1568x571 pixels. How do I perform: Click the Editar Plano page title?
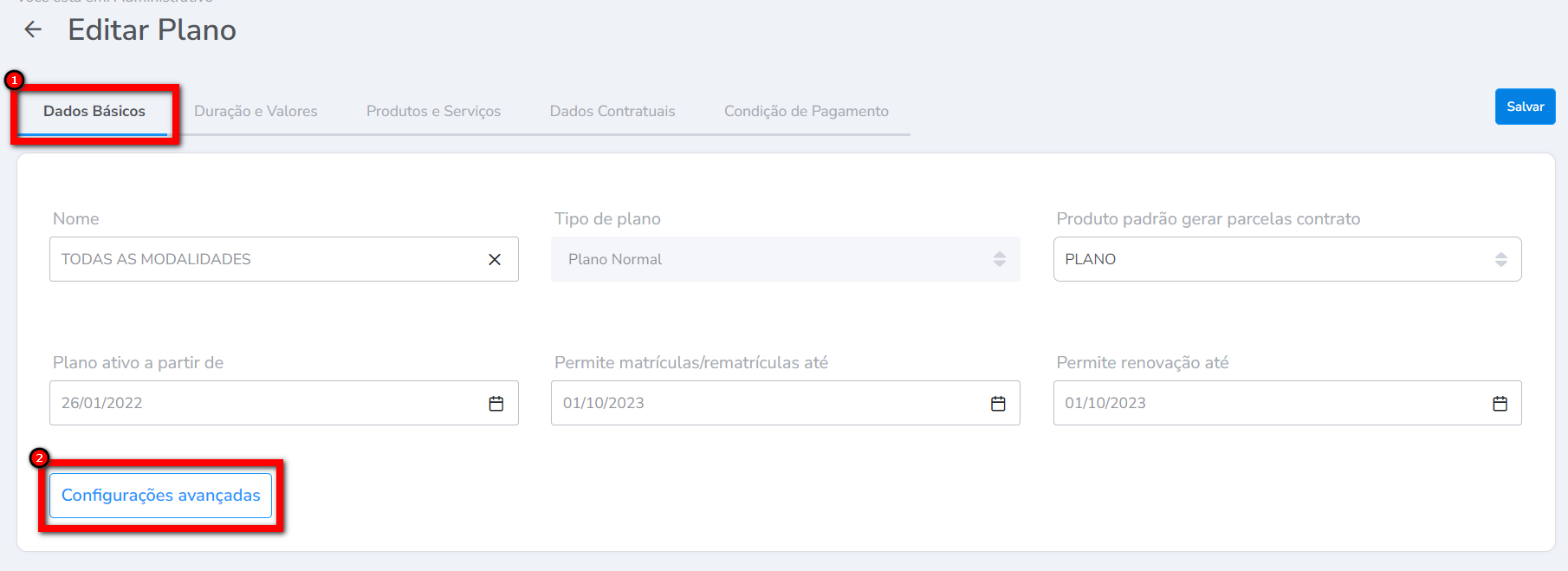[x=152, y=30]
